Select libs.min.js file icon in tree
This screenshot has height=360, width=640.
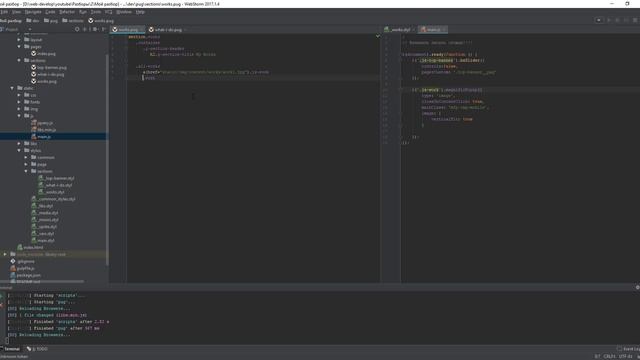tap(34, 130)
